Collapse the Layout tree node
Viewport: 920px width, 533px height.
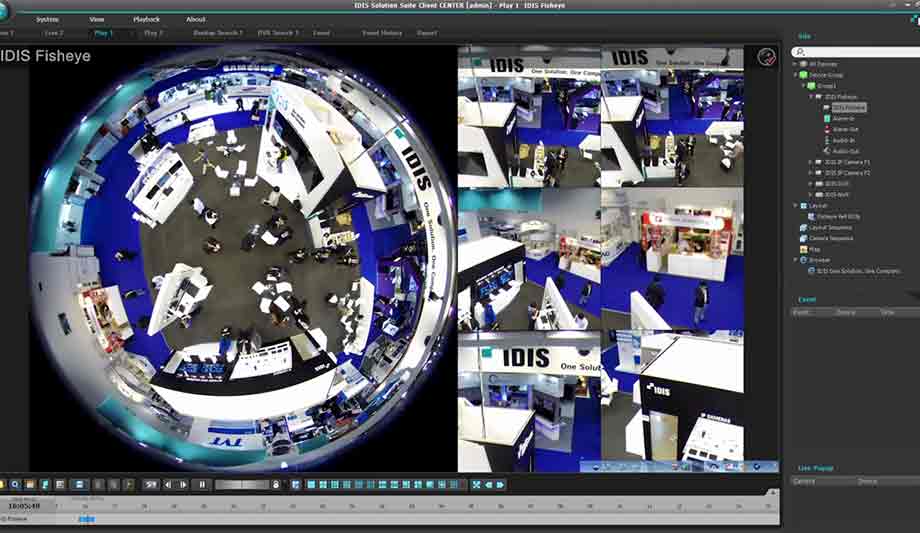tap(796, 205)
